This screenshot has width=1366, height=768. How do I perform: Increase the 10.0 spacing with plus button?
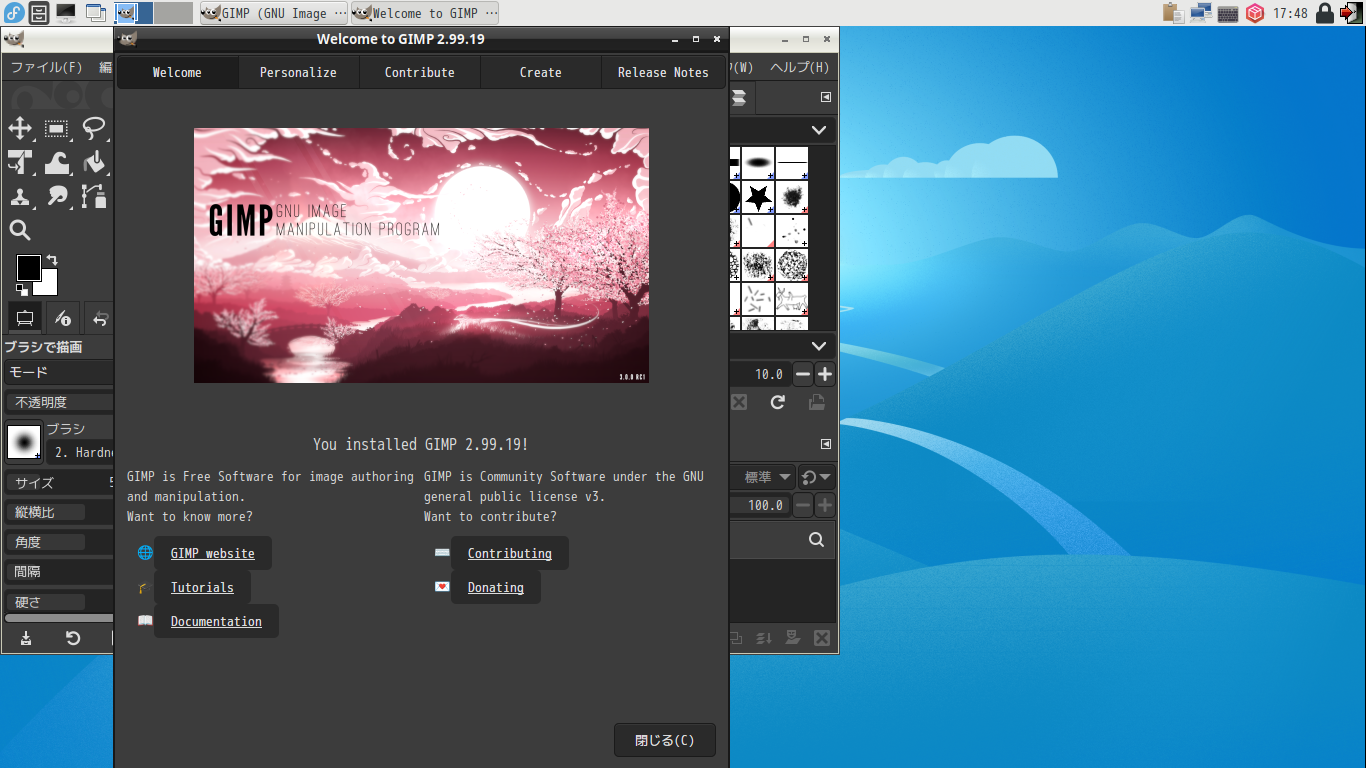pos(825,374)
